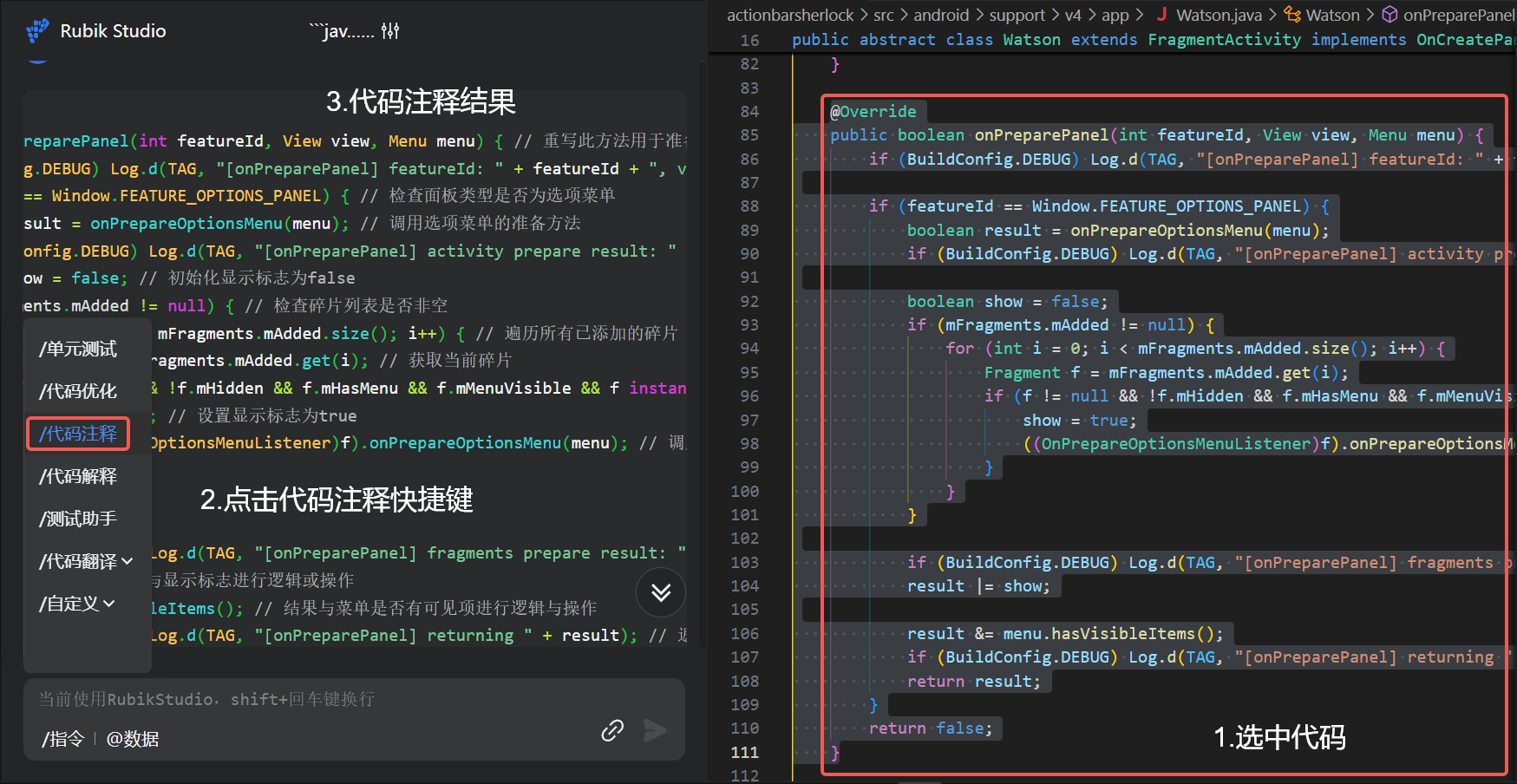This screenshot has height=784, width=1517.
Task: Click the send arrow button
Action: pos(656,731)
